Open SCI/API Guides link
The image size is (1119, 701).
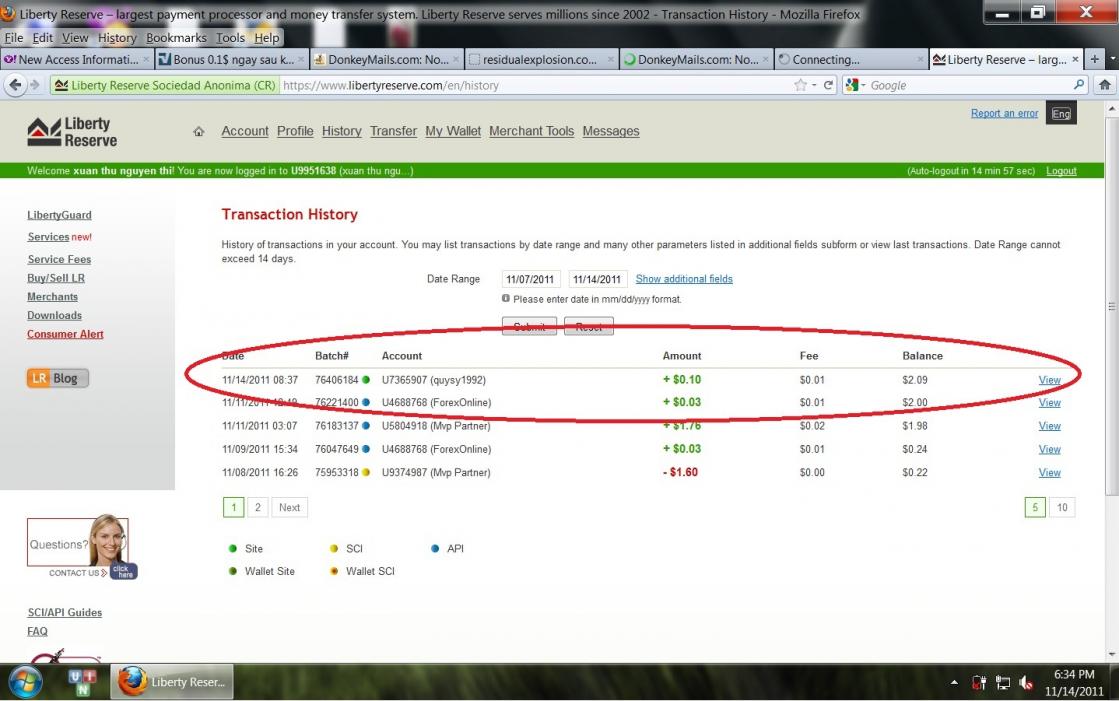pos(64,612)
